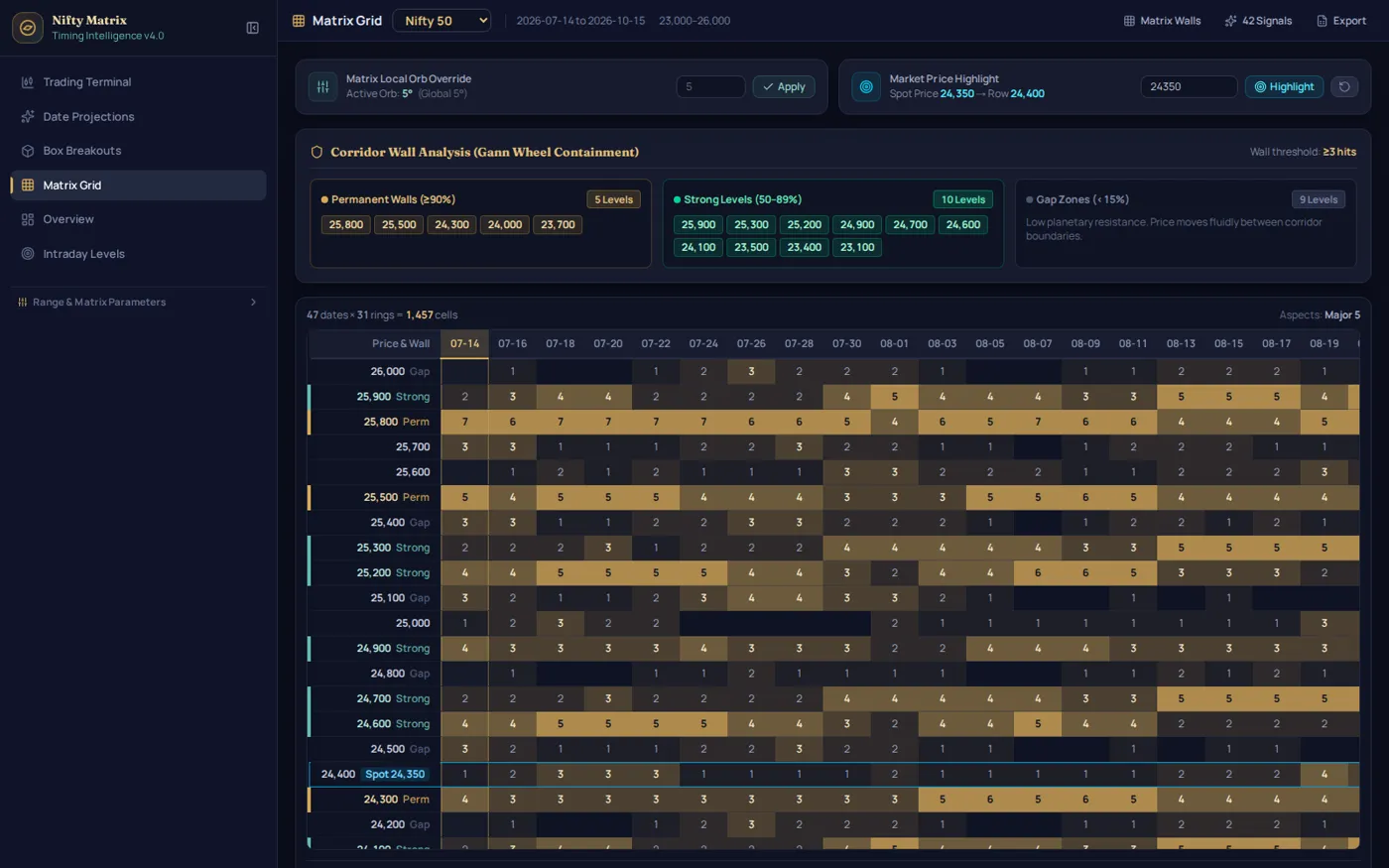The width and height of the screenshot is (1389, 868).
Task: Click the local orb value input field
Action: [x=710, y=87]
